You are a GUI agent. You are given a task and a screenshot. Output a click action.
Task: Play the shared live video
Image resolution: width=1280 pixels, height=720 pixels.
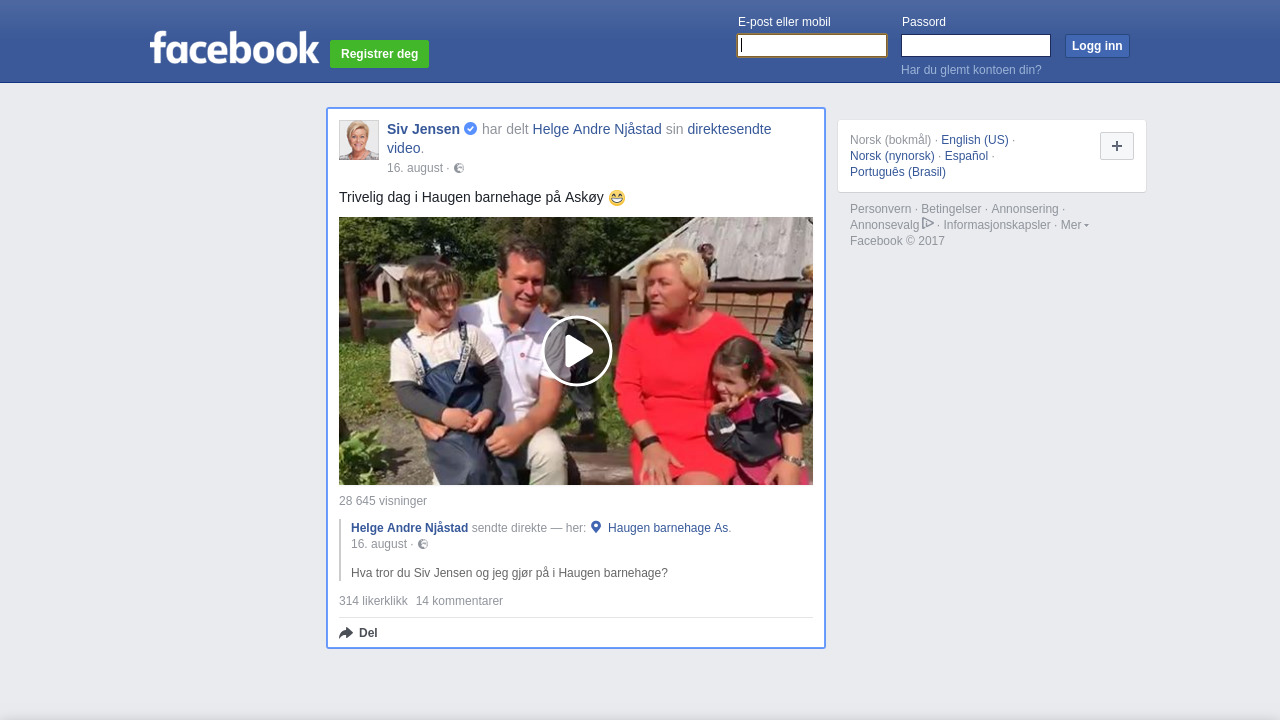tap(576, 351)
